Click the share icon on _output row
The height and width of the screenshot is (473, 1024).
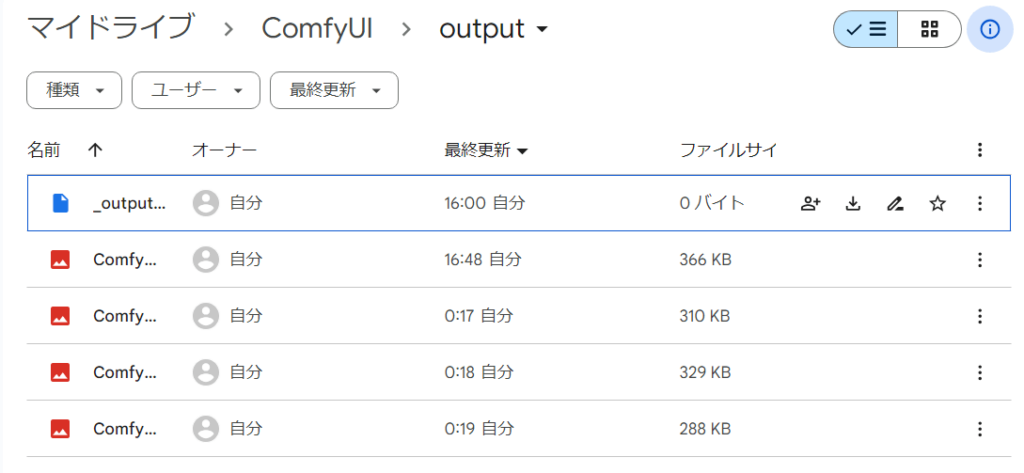(811, 204)
